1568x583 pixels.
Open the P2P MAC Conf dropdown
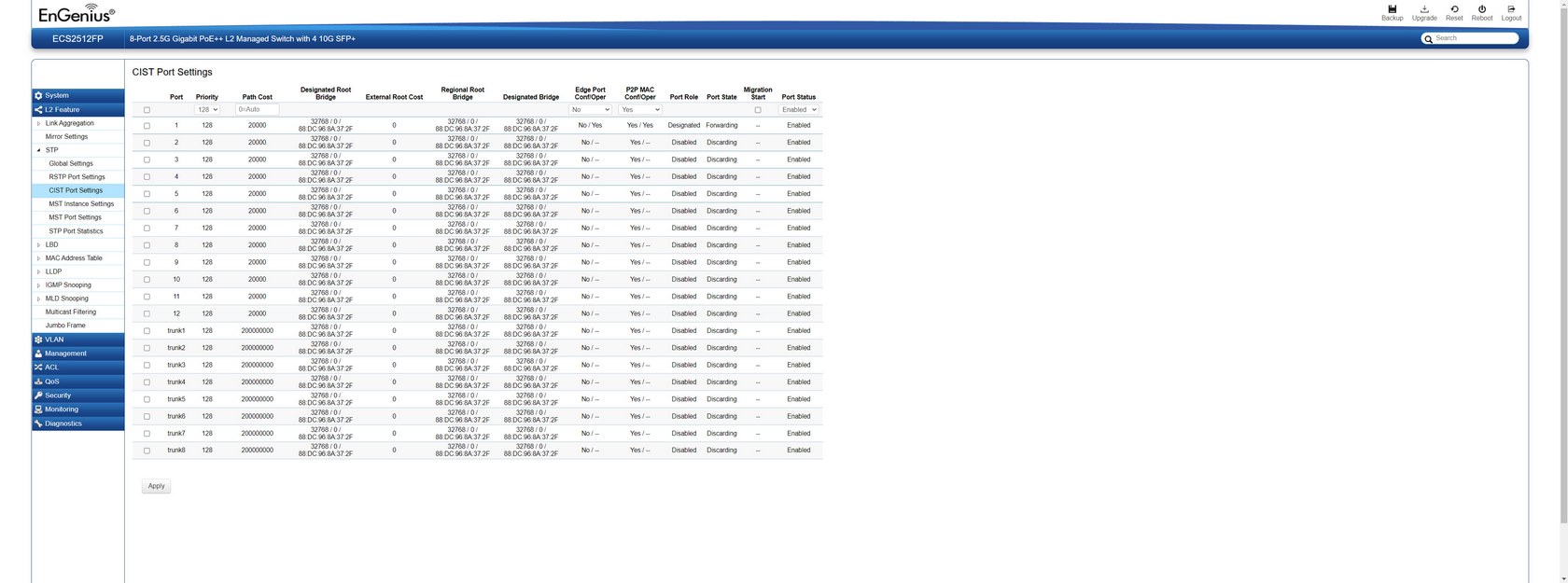pos(640,109)
